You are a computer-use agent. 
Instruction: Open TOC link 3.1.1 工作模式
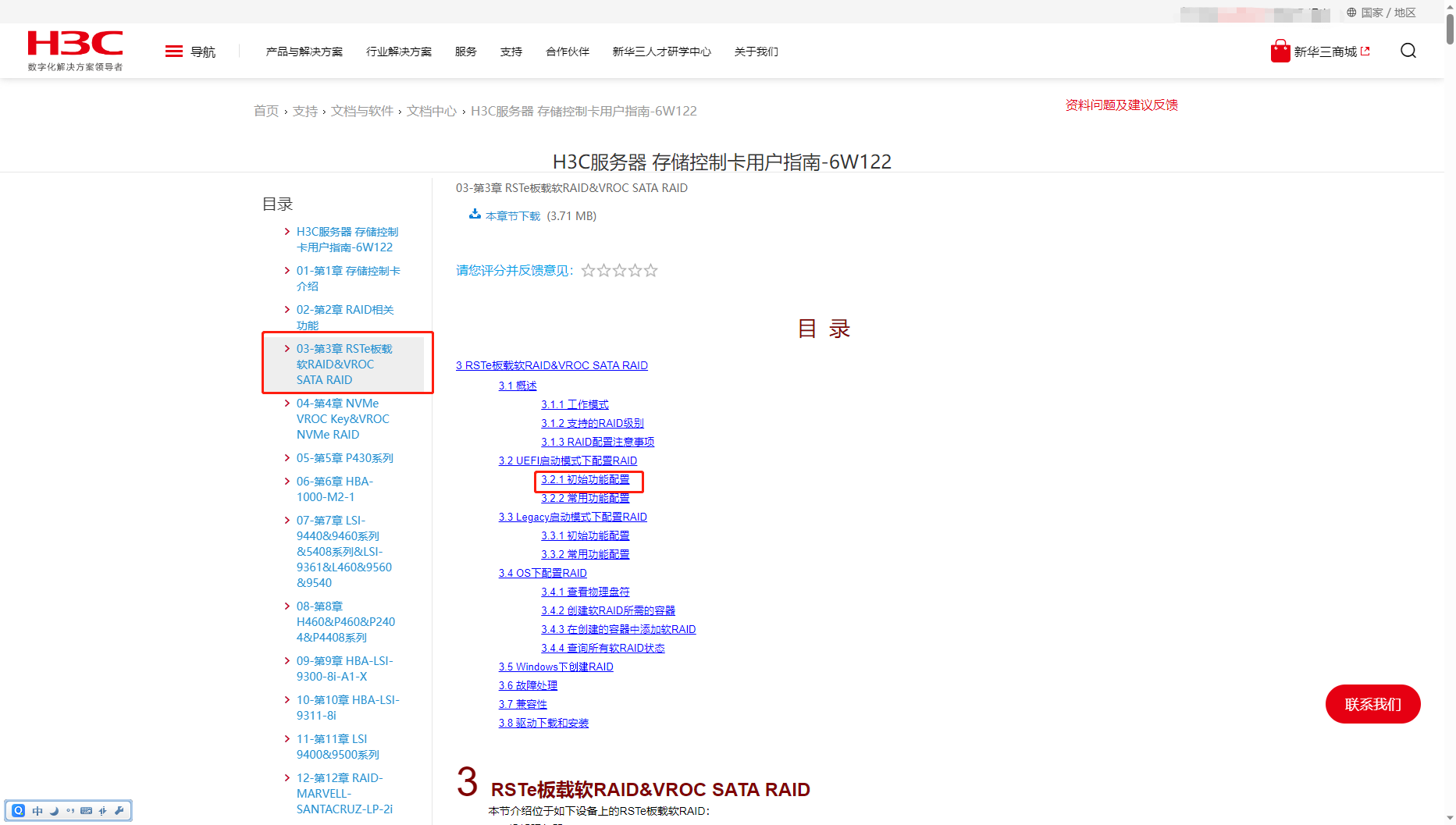click(x=575, y=404)
